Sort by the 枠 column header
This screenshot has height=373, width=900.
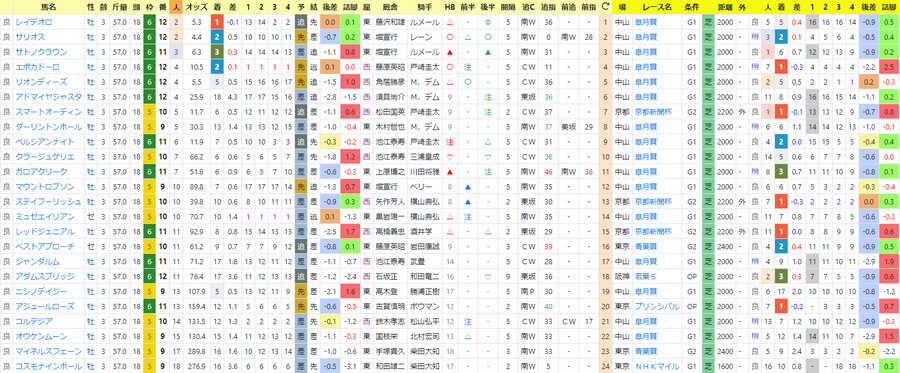(149, 7)
